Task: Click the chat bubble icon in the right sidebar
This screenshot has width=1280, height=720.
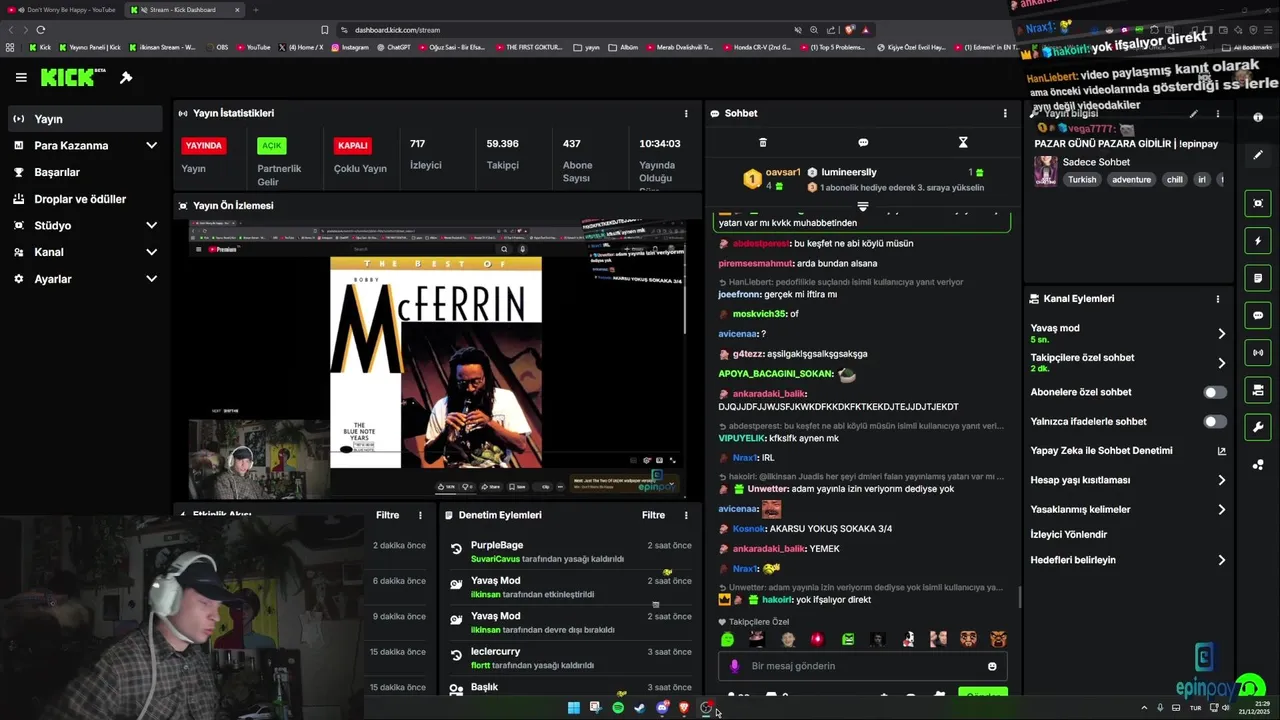Action: tap(1258, 315)
